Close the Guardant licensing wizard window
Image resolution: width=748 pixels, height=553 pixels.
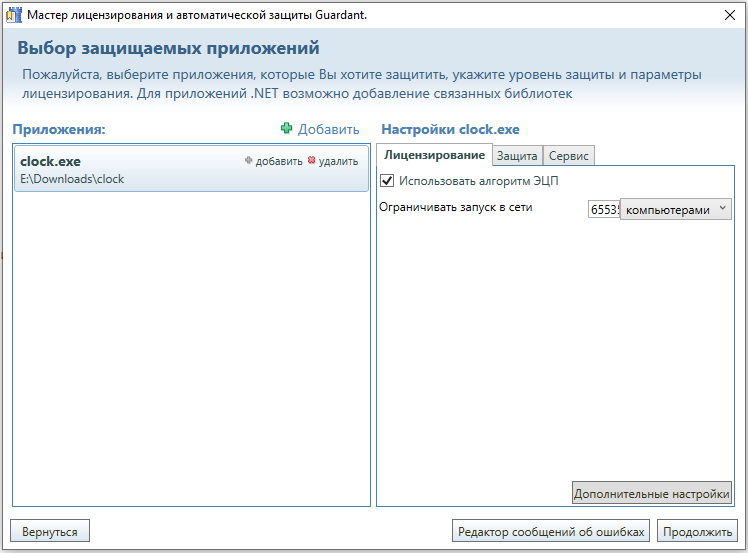click(729, 15)
